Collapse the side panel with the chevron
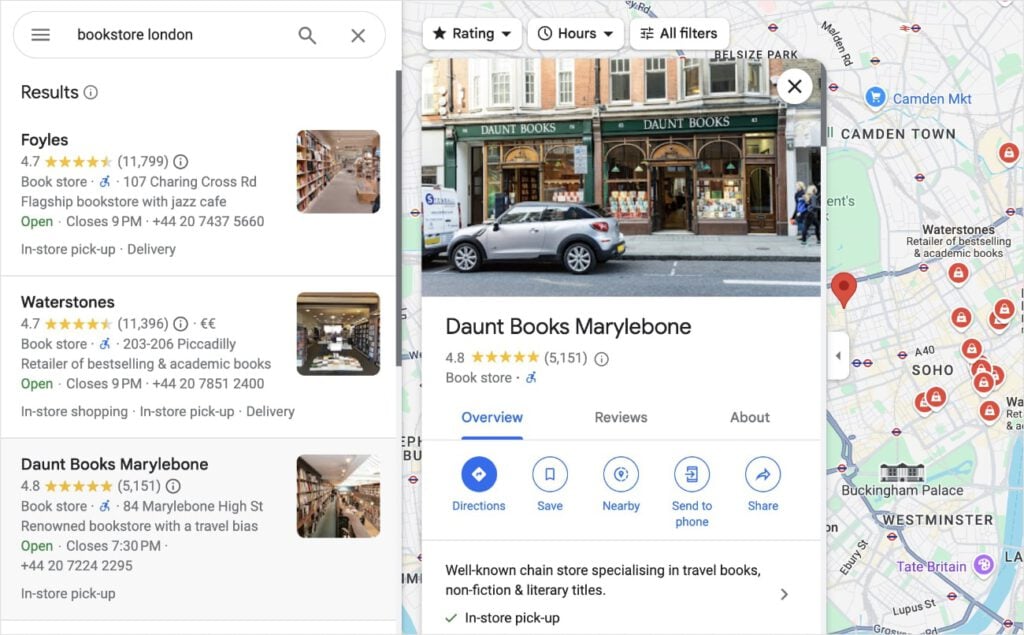 [x=838, y=356]
